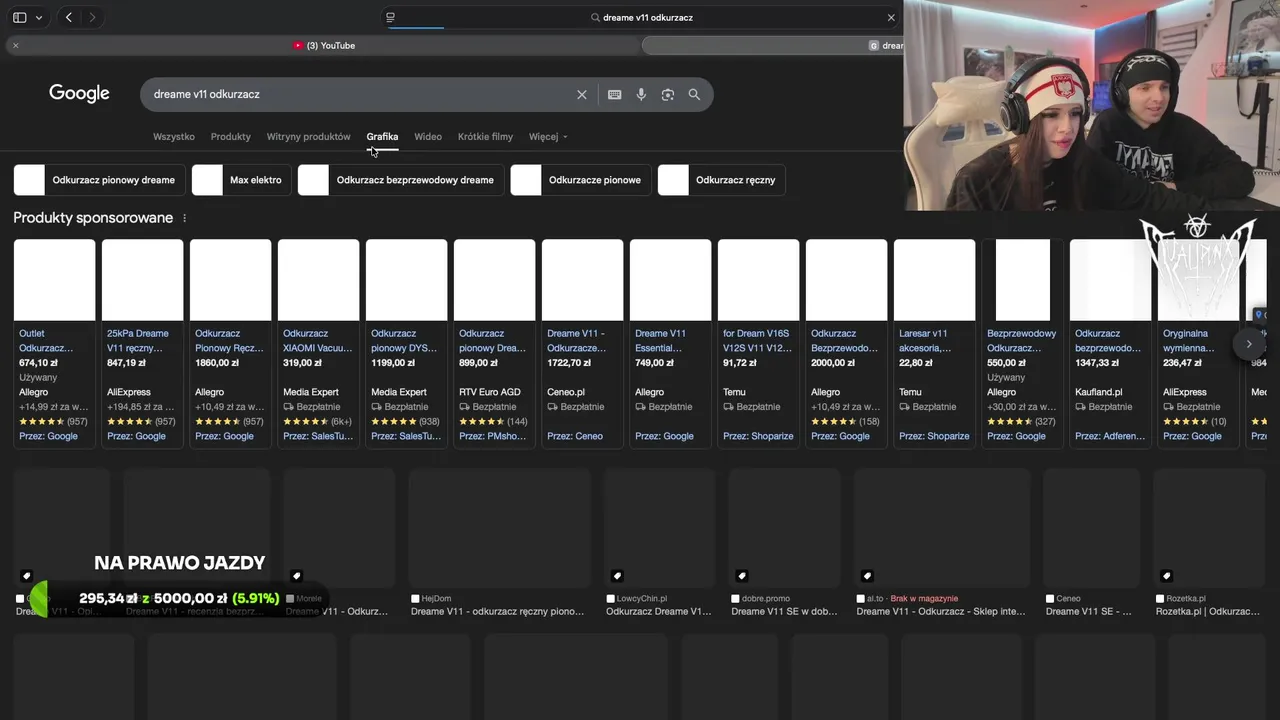The width and height of the screenshot is (1280, 720).
Task: Clear the address bar with X icon
Action: 891,17
